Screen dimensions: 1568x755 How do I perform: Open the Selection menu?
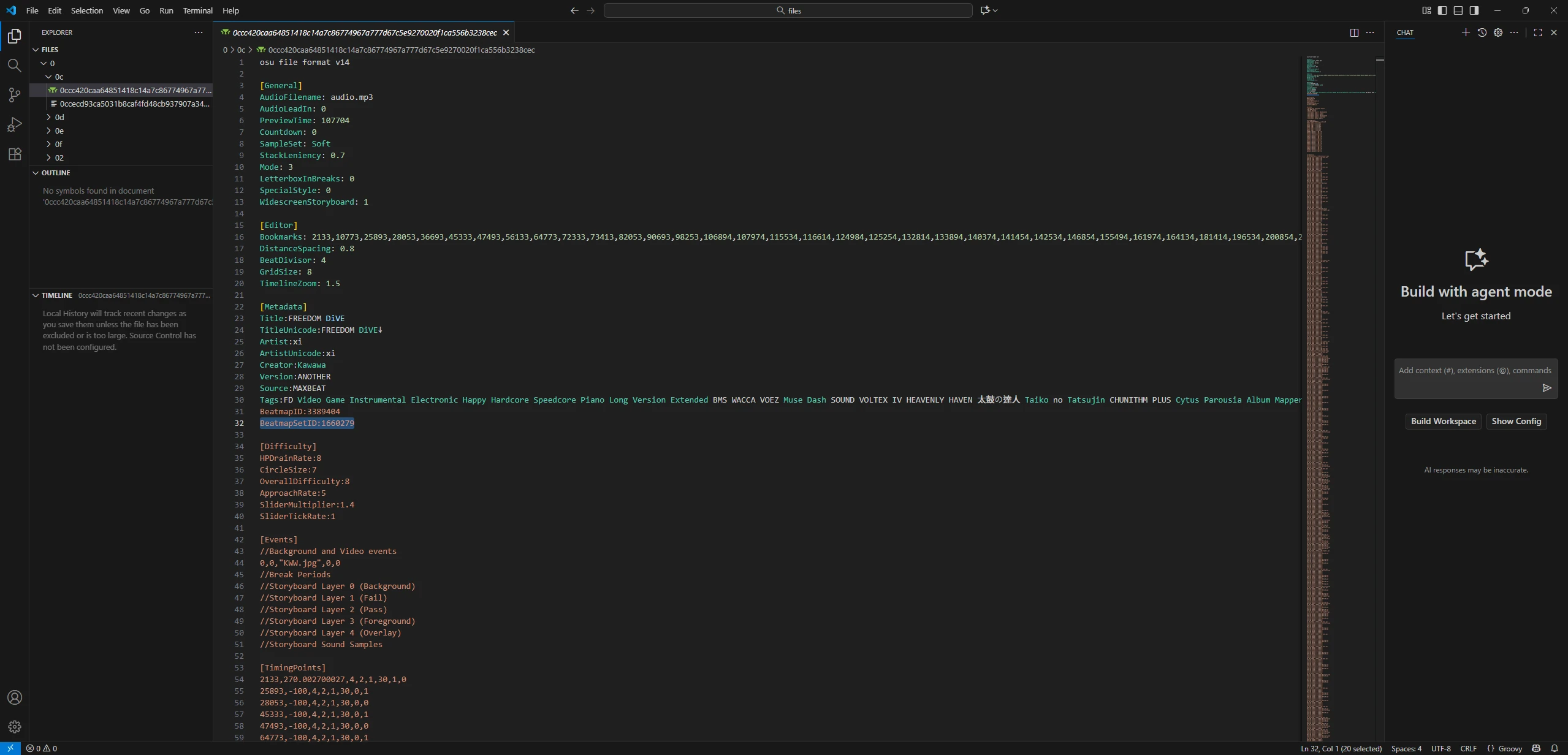pos(86,10)
